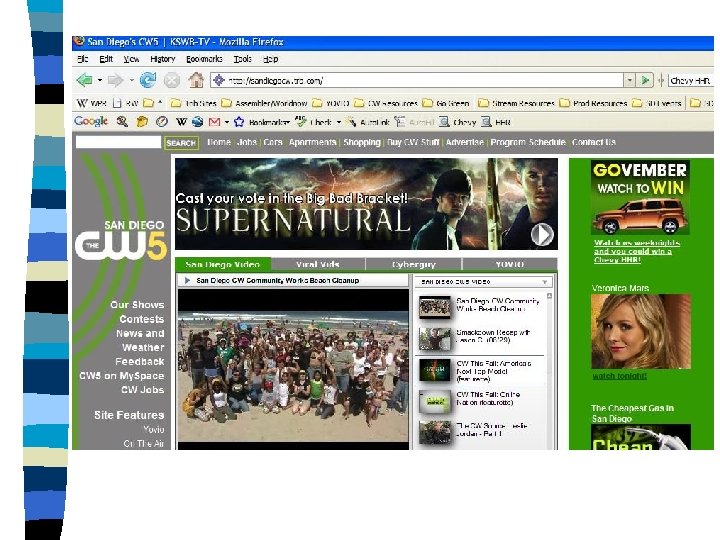This screenshot has width=720, height=540.
Task: Click the Contact Us navigation link
Action: (x=593, y=142)
